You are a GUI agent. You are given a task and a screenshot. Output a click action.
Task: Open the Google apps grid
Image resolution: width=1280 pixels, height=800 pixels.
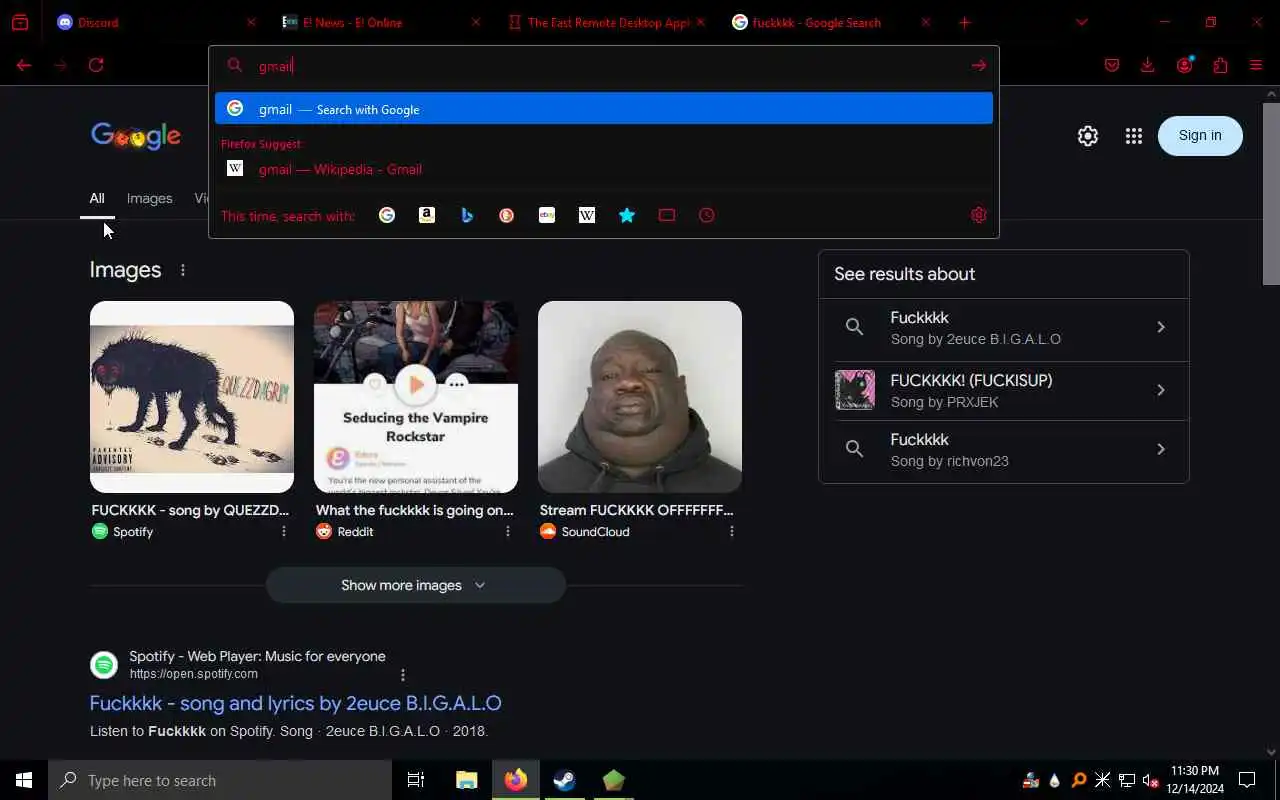[1133, 136]
